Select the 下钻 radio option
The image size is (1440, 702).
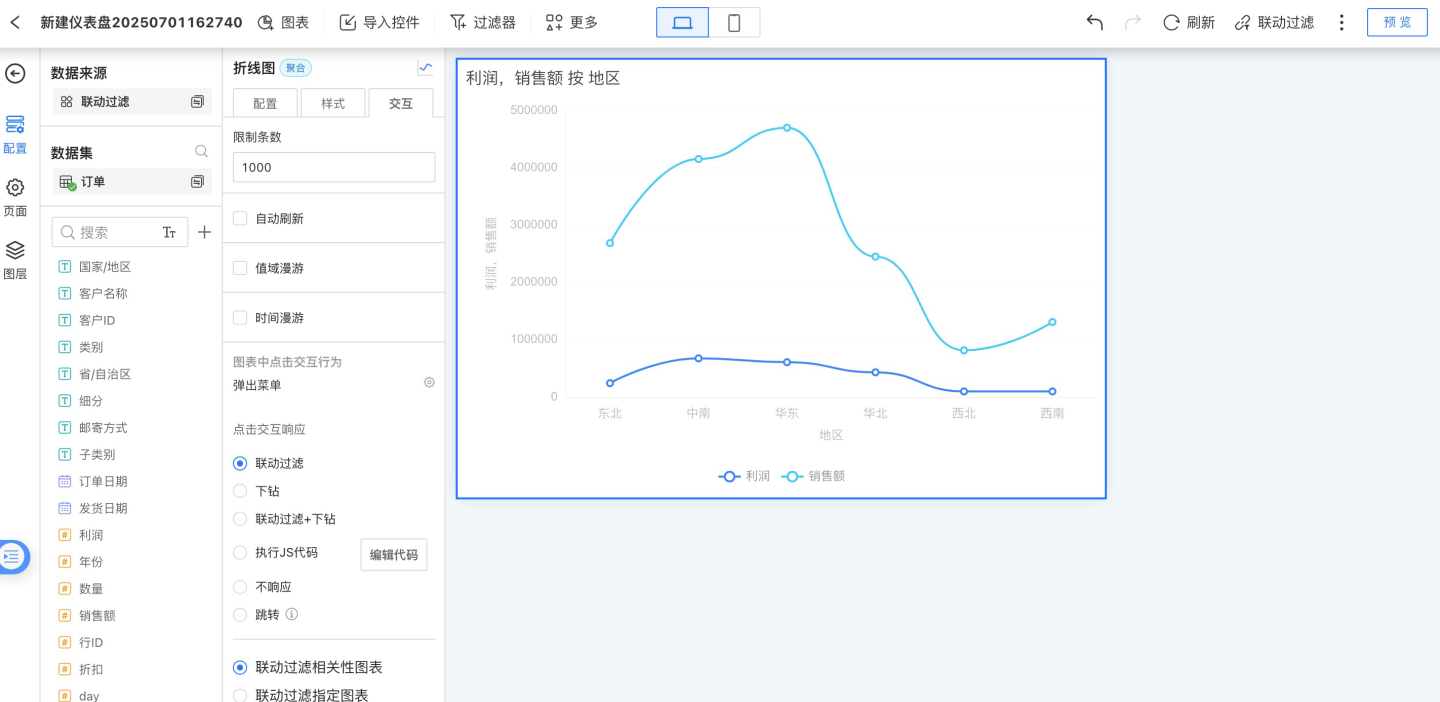coord(240,491)
